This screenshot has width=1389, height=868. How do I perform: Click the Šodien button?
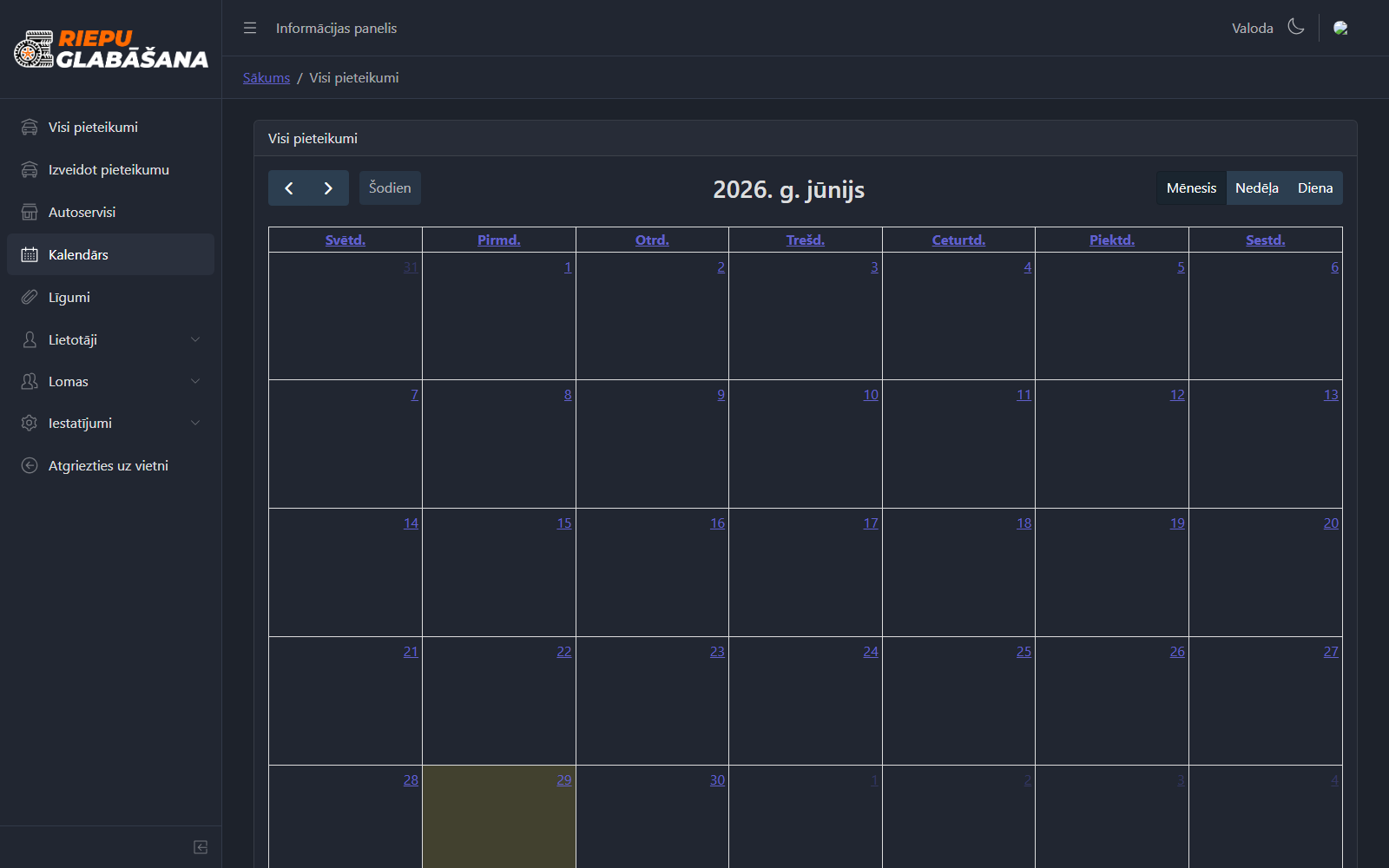(390, 188)
